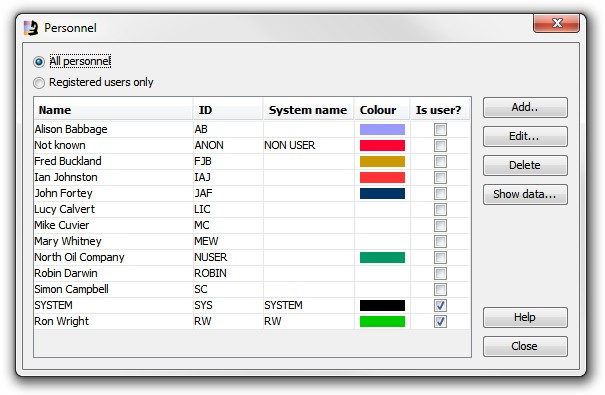This screenshot has height=395, width=605.
Task: Select the Alison Babbage name cell
Action: coord(113,129)
